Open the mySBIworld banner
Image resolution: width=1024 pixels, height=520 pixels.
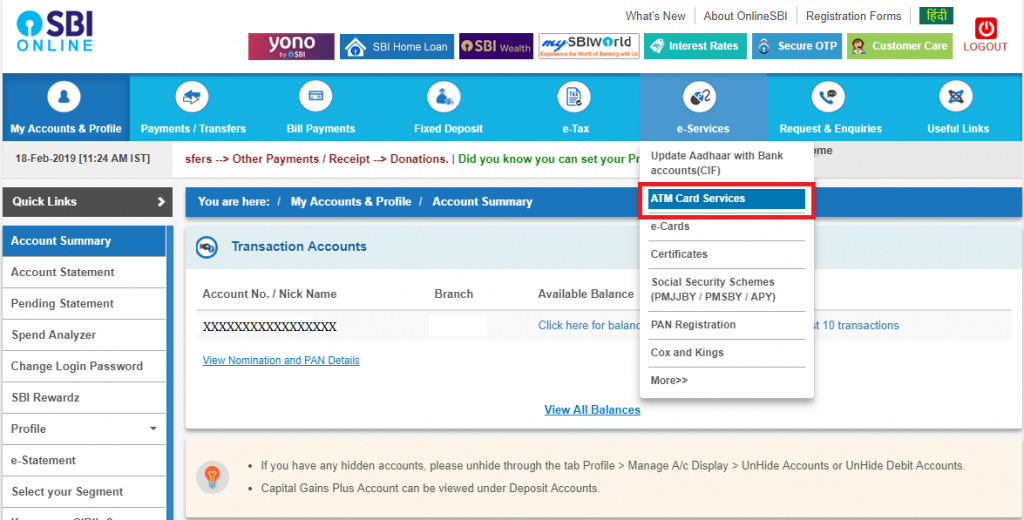pyautogui.click(x=589, y=46)
